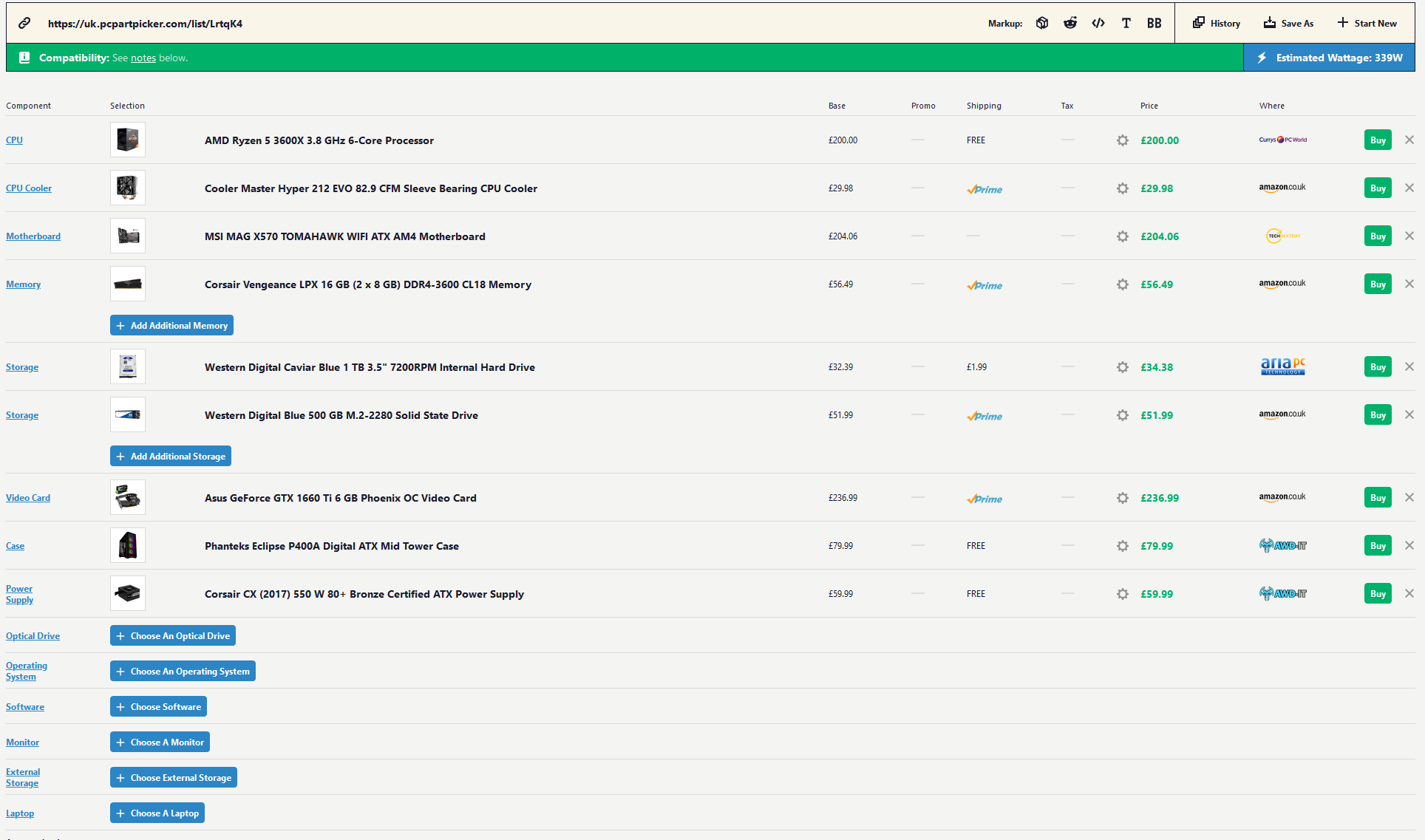Choose the HTML code markup icon
This screenshot has width=1425, height=840.
coord(1098,23)
